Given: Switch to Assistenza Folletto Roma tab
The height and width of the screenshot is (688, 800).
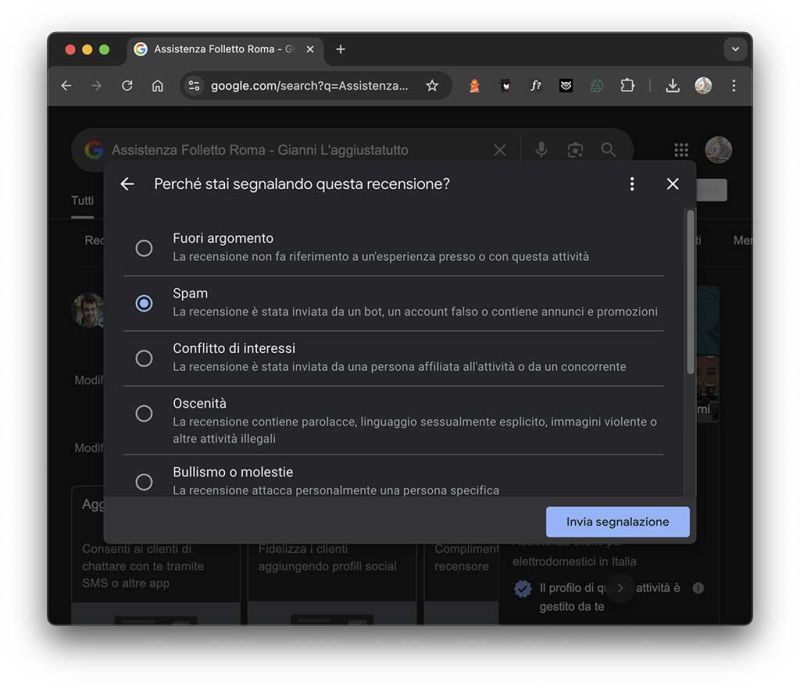Looking at the screenshot, I should pyautogui.click(x=222, y=49).
